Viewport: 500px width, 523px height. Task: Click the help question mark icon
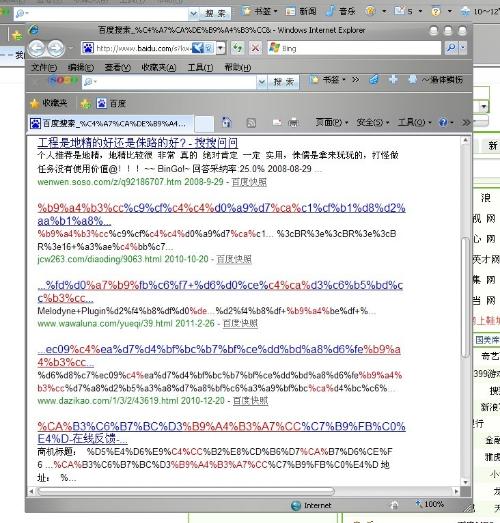443,123
